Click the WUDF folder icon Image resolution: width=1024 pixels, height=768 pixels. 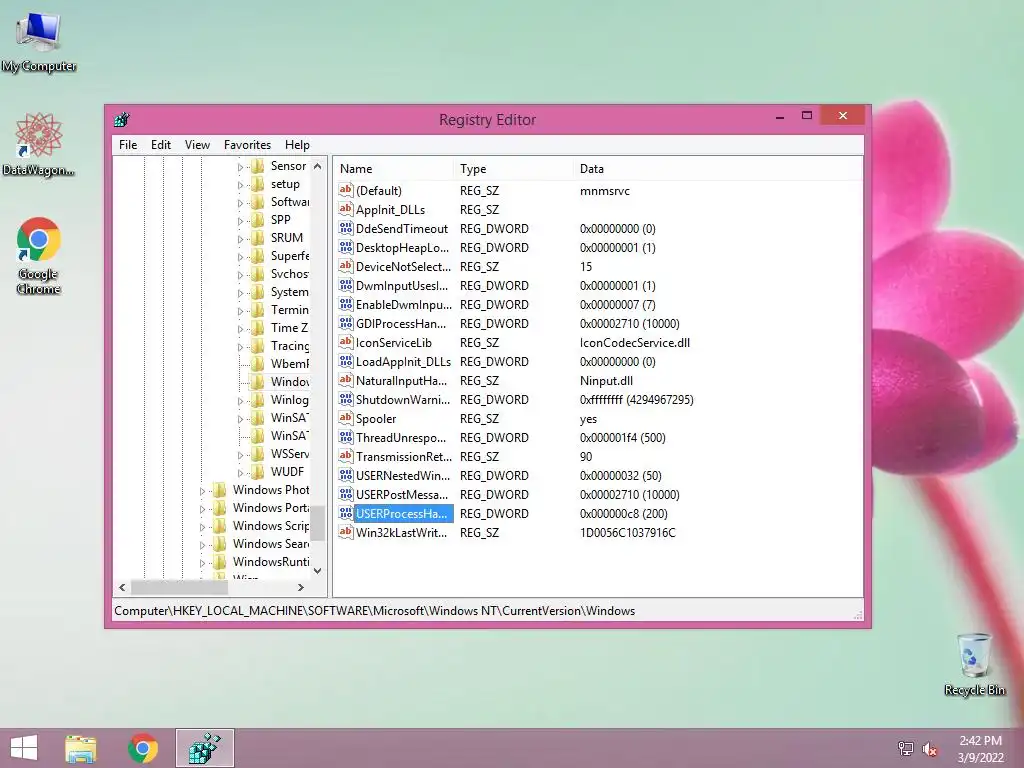258,472
